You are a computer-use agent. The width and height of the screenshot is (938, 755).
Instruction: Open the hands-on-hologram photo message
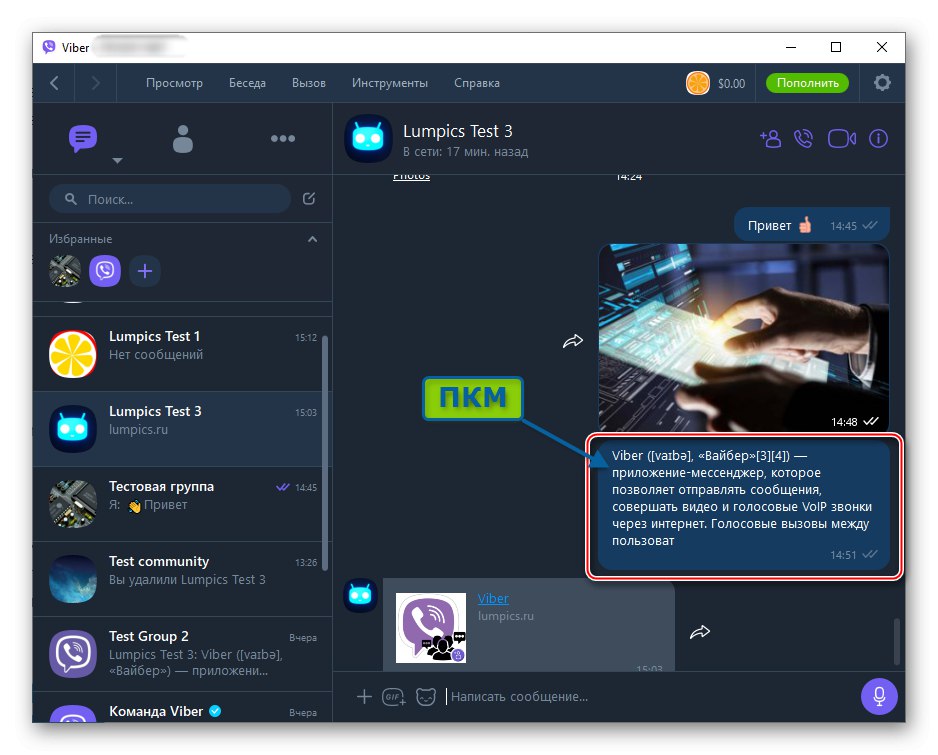click(x=744, y=337)
